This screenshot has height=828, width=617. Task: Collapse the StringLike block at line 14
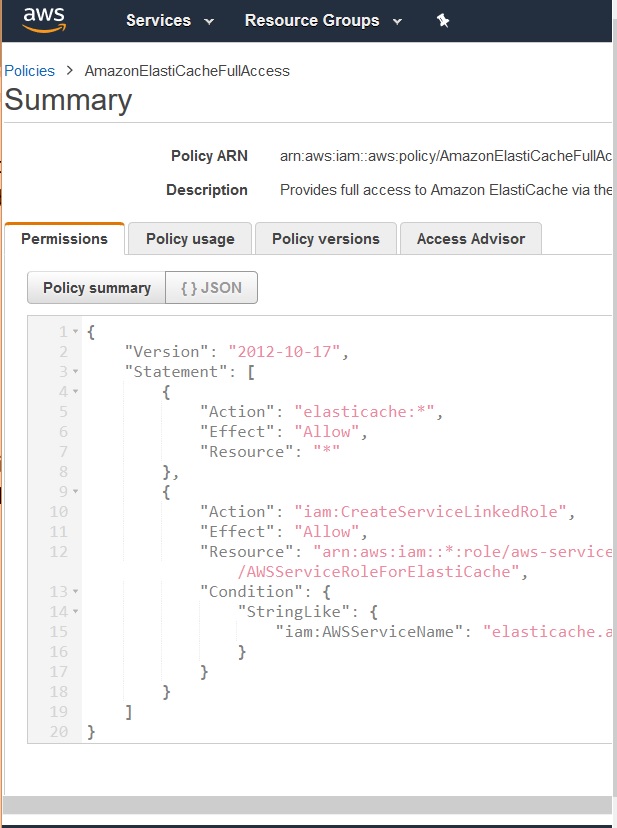pos(76,612)
